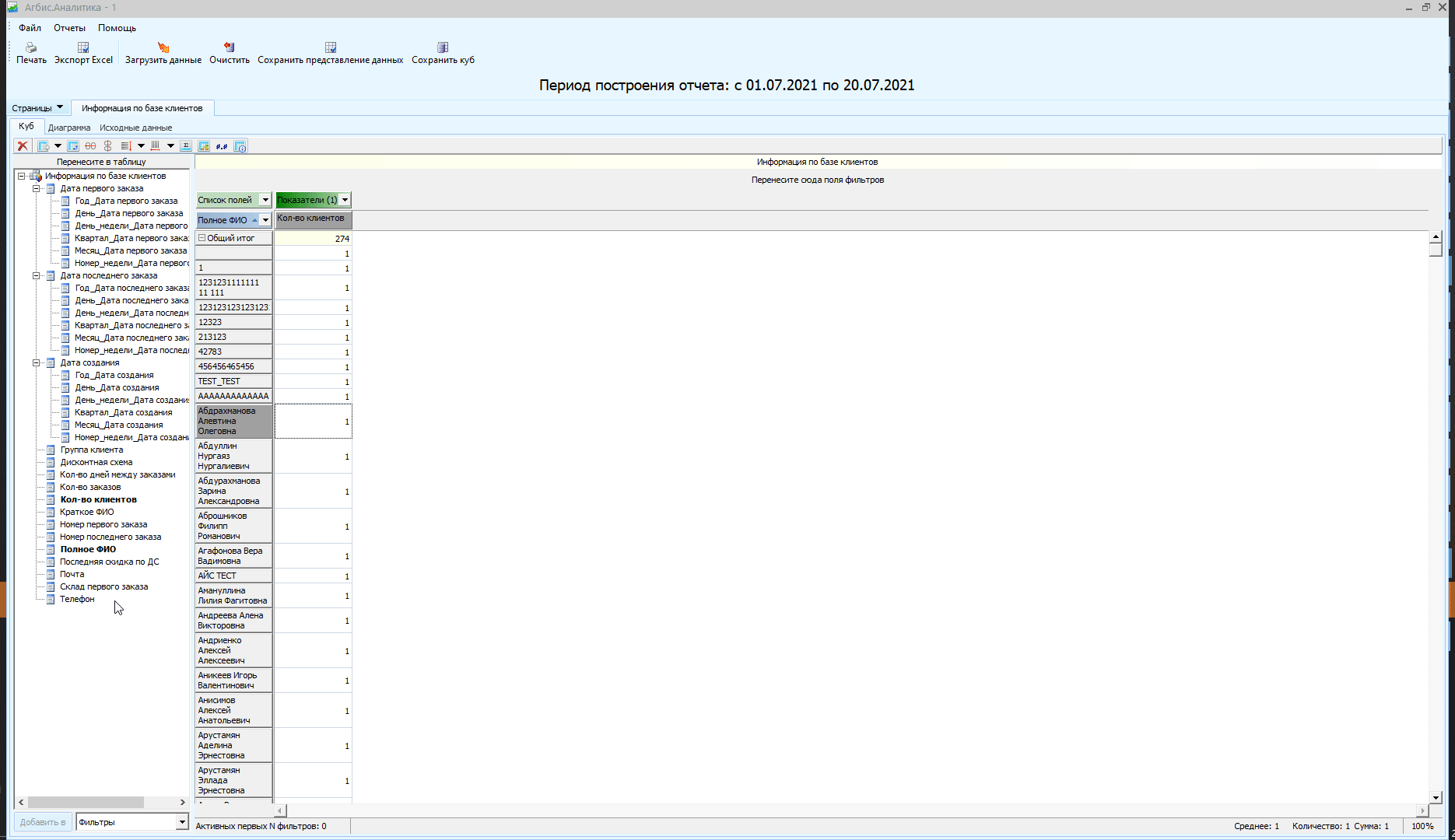
Task: Collapse the Общий итог row
Action: point(202,238)
